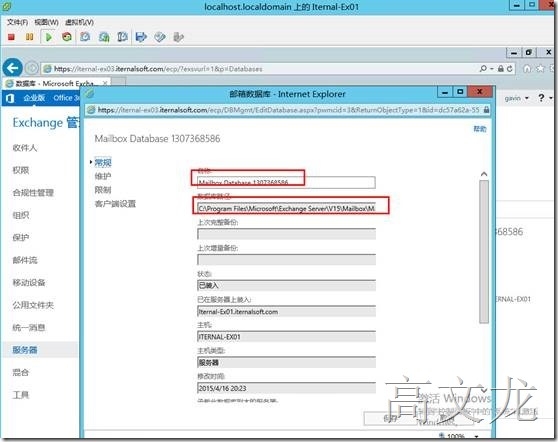
Task: Open 移动设备 in the Exchange sidebar
Action: [29, 282]
